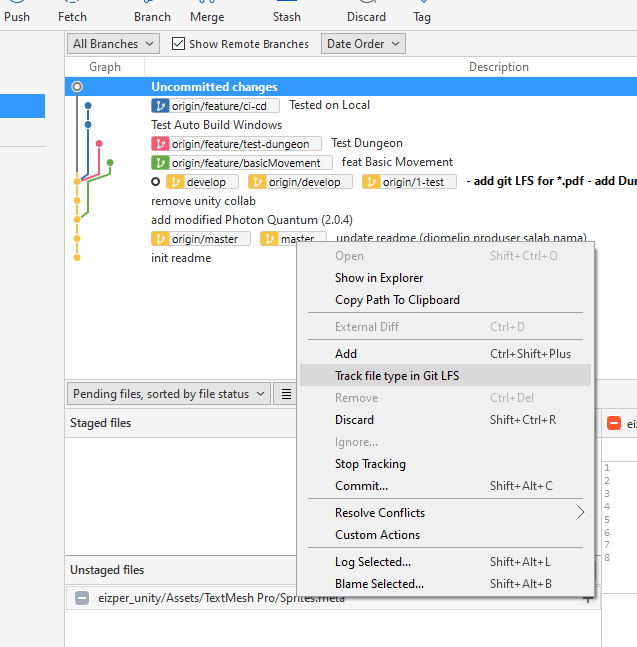Select the Uncommitted changes row

point(214,87)
